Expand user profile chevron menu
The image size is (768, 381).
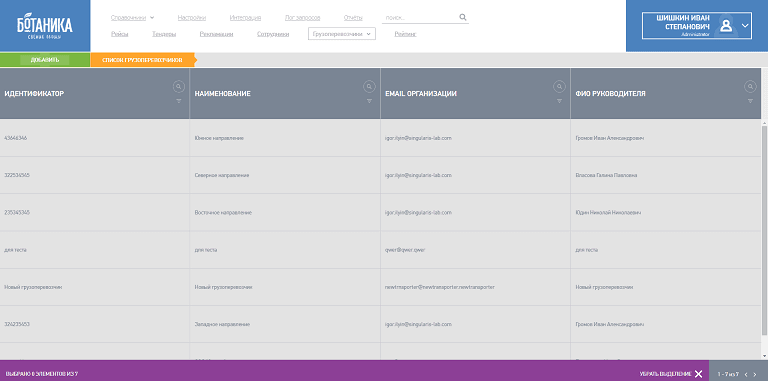(x=745, y=25)
